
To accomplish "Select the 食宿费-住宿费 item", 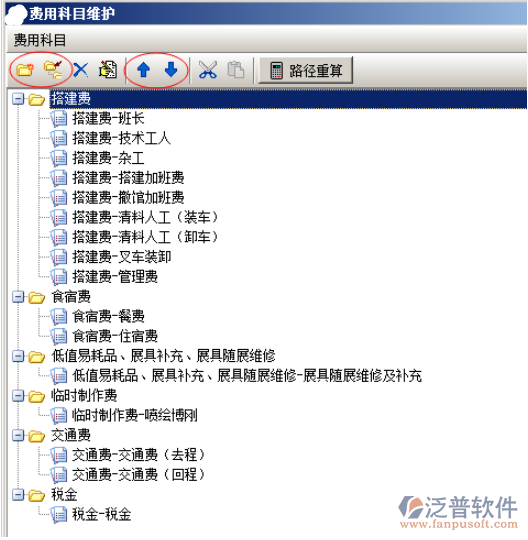I will click(115, 336).
